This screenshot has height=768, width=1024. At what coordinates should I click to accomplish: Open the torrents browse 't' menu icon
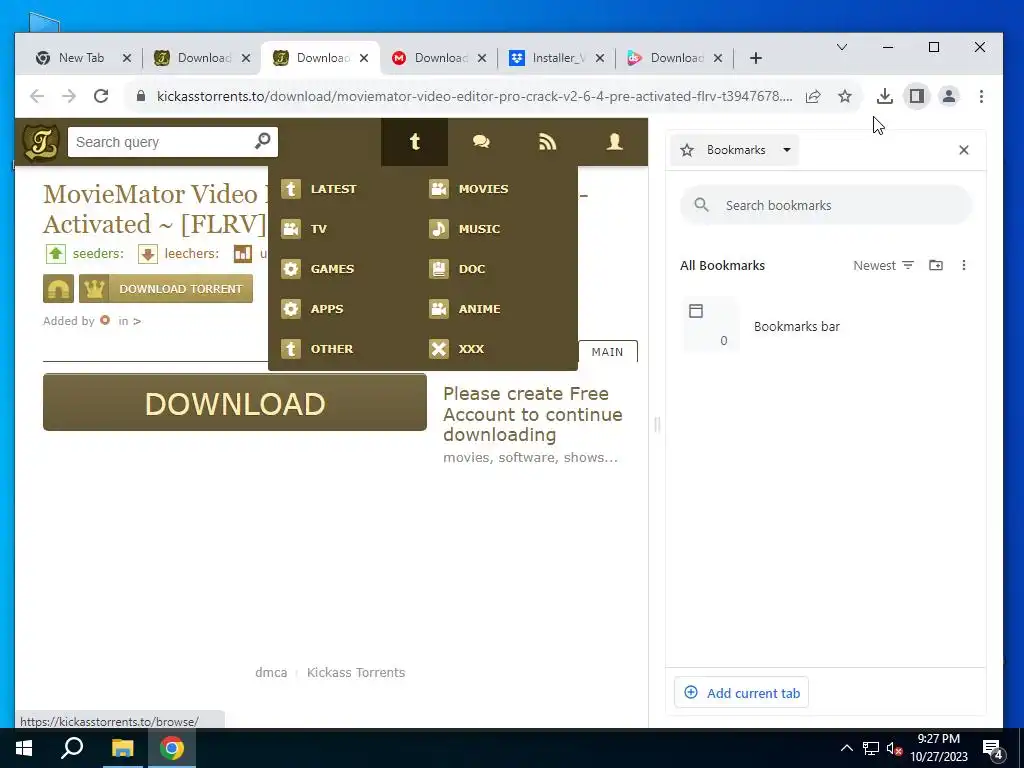pos(415,142)
